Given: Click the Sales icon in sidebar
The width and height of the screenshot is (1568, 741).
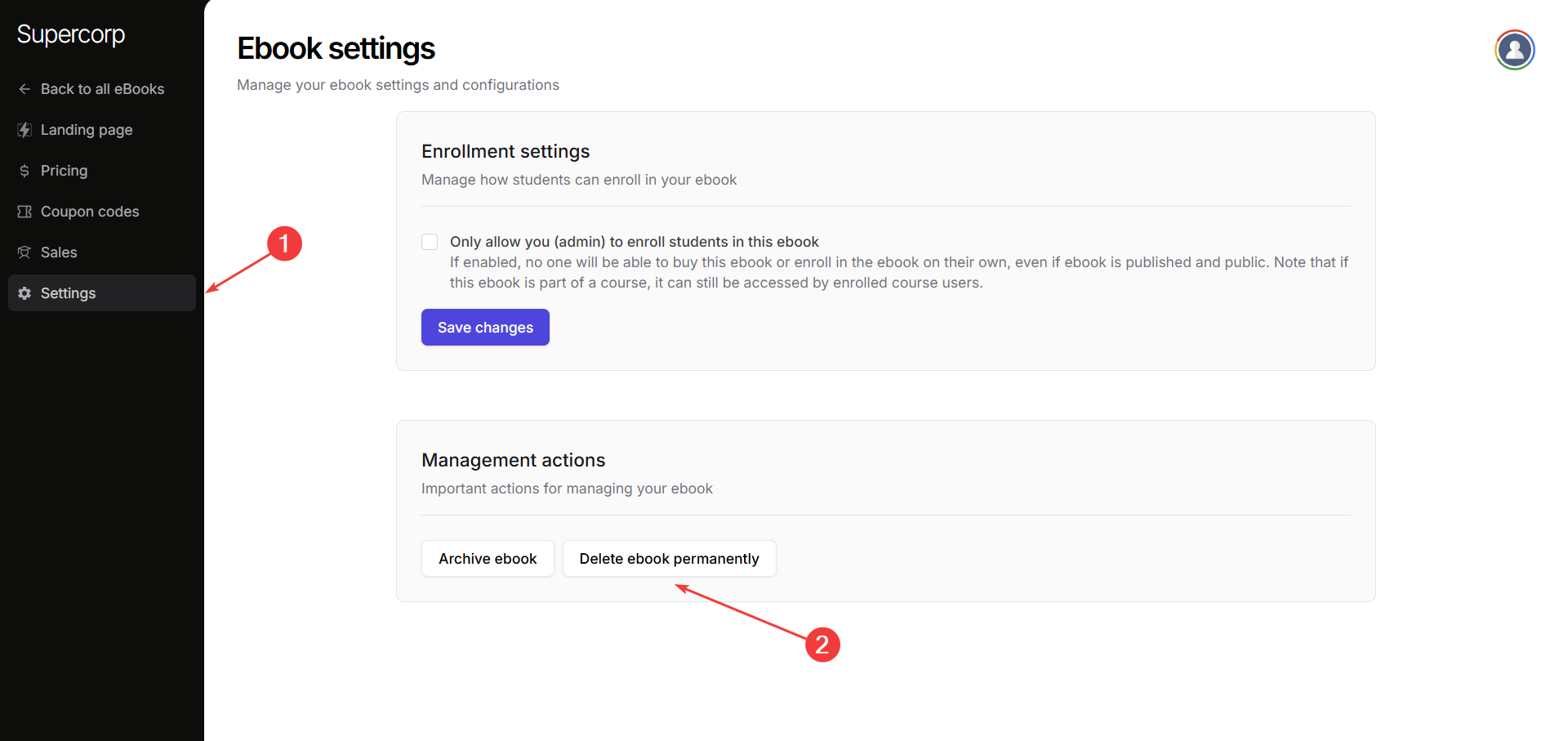Looking at the screenshot, I should click(24, 252).
